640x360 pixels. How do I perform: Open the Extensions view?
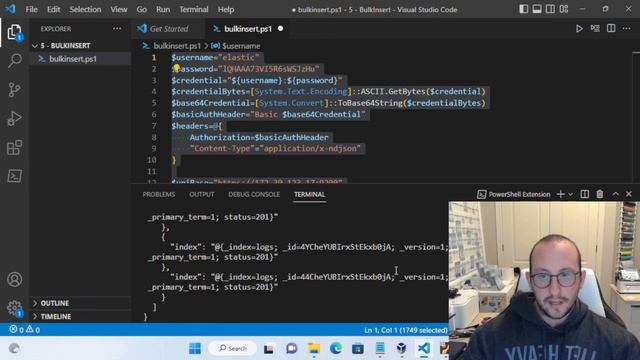pyautogui.click(x=14, y=147)
